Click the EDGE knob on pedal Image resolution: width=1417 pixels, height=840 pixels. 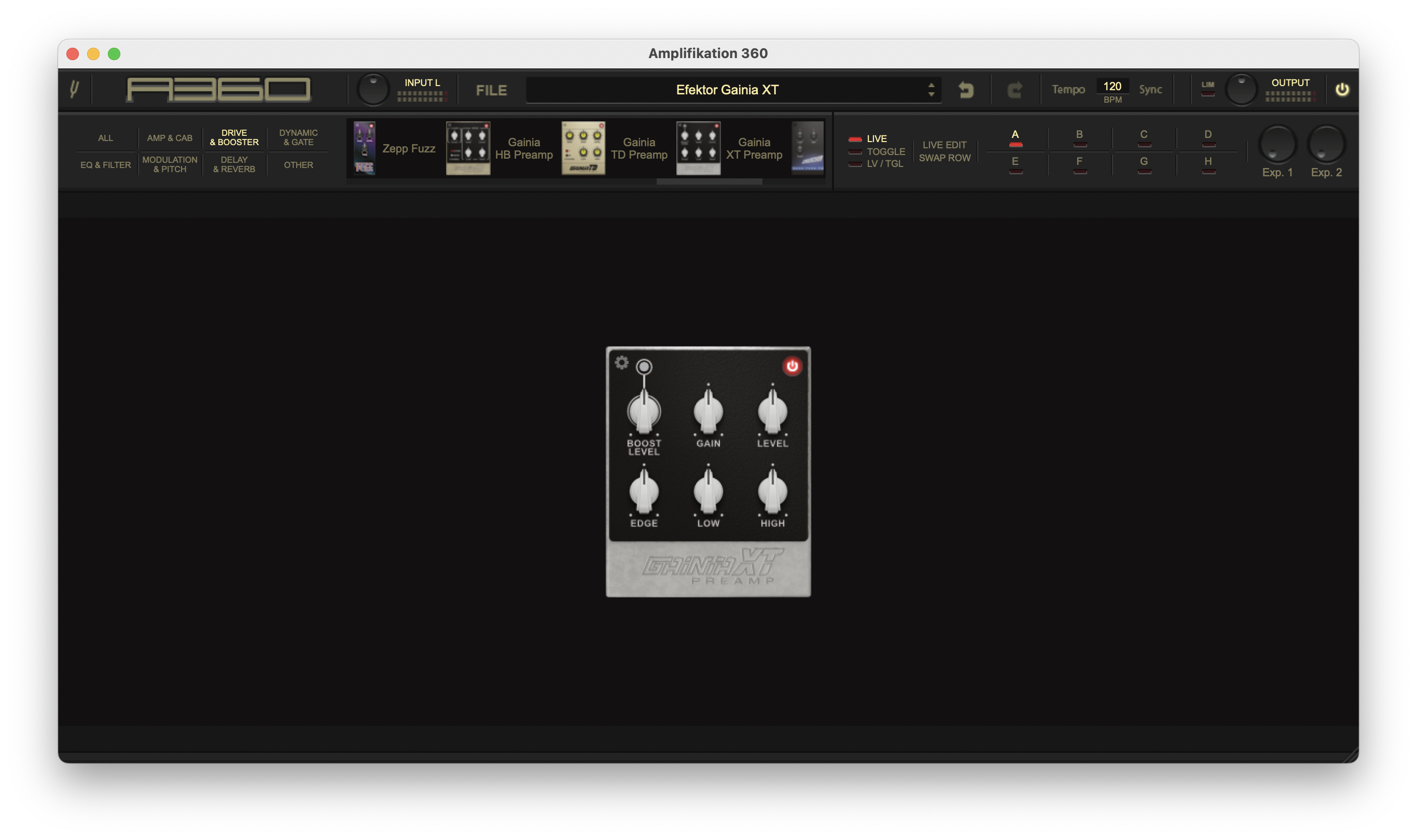[x=644, y=491]
